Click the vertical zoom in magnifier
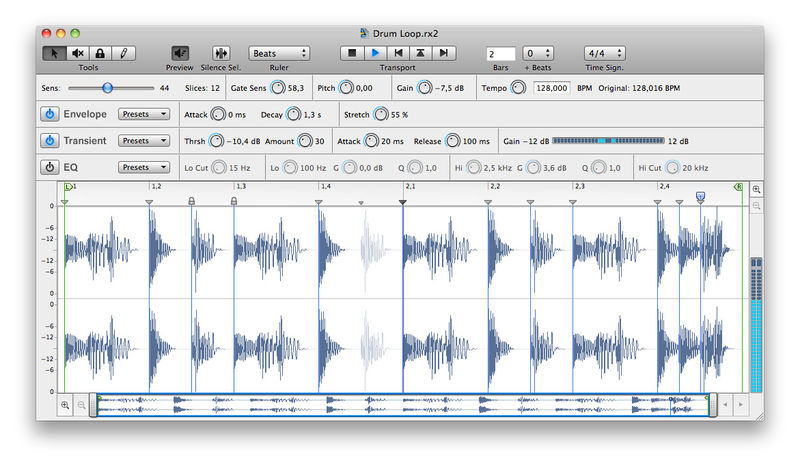The height and width of the screenshot is (467, 800). (756, 189)
